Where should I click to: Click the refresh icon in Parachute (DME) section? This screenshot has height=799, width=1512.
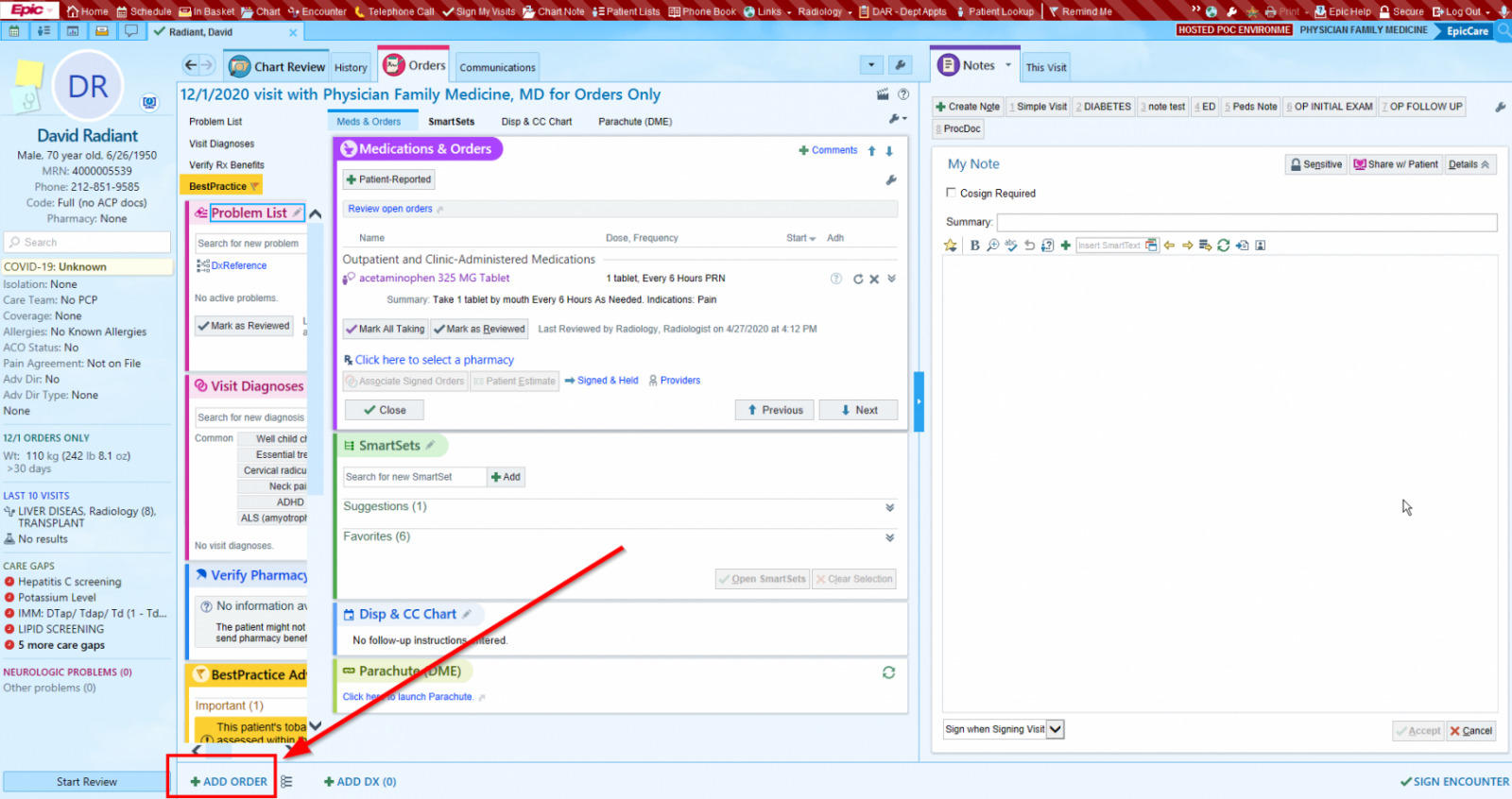click(888, 672)
